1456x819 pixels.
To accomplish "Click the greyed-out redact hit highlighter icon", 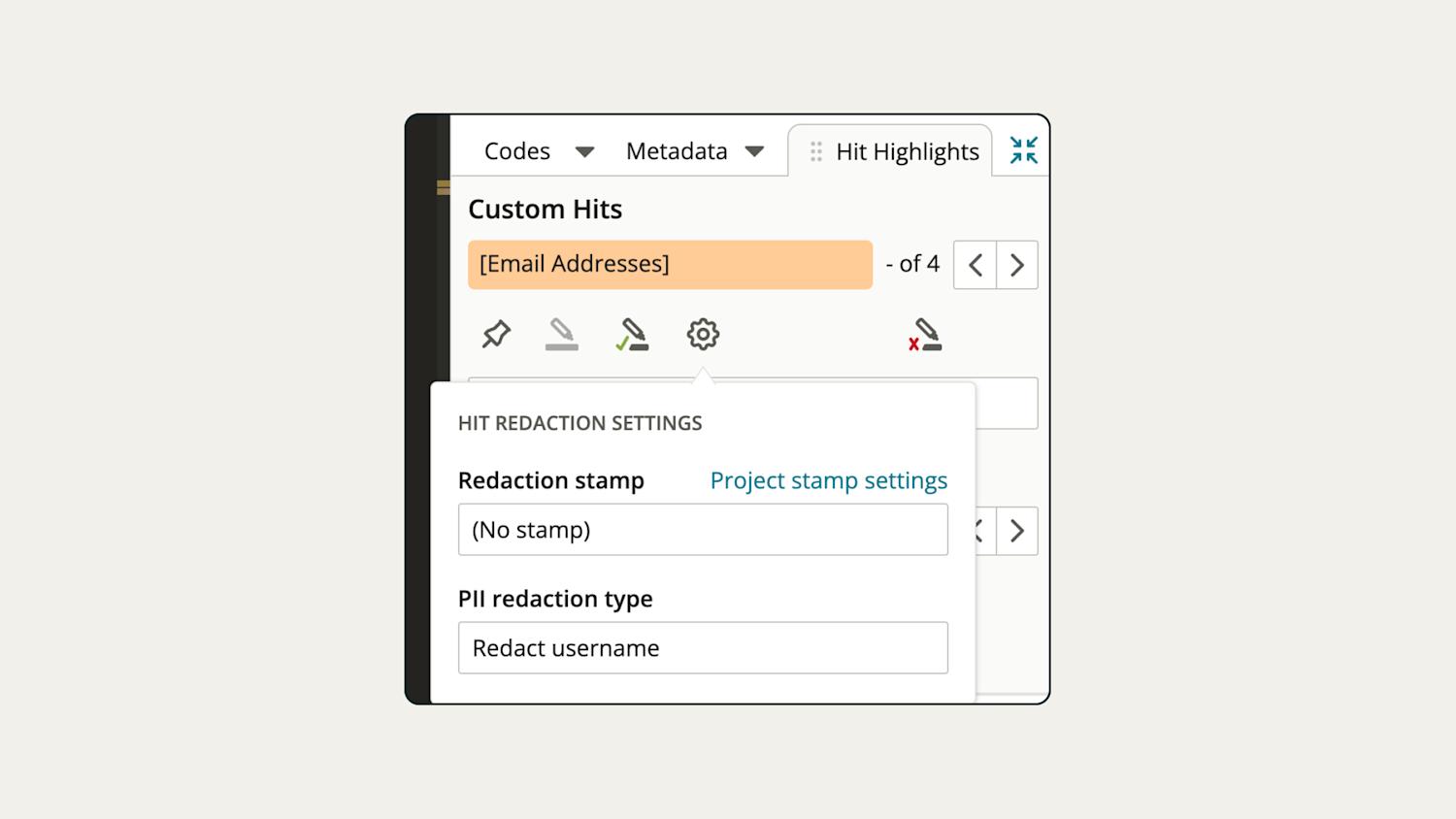I will tap(562, 334).
